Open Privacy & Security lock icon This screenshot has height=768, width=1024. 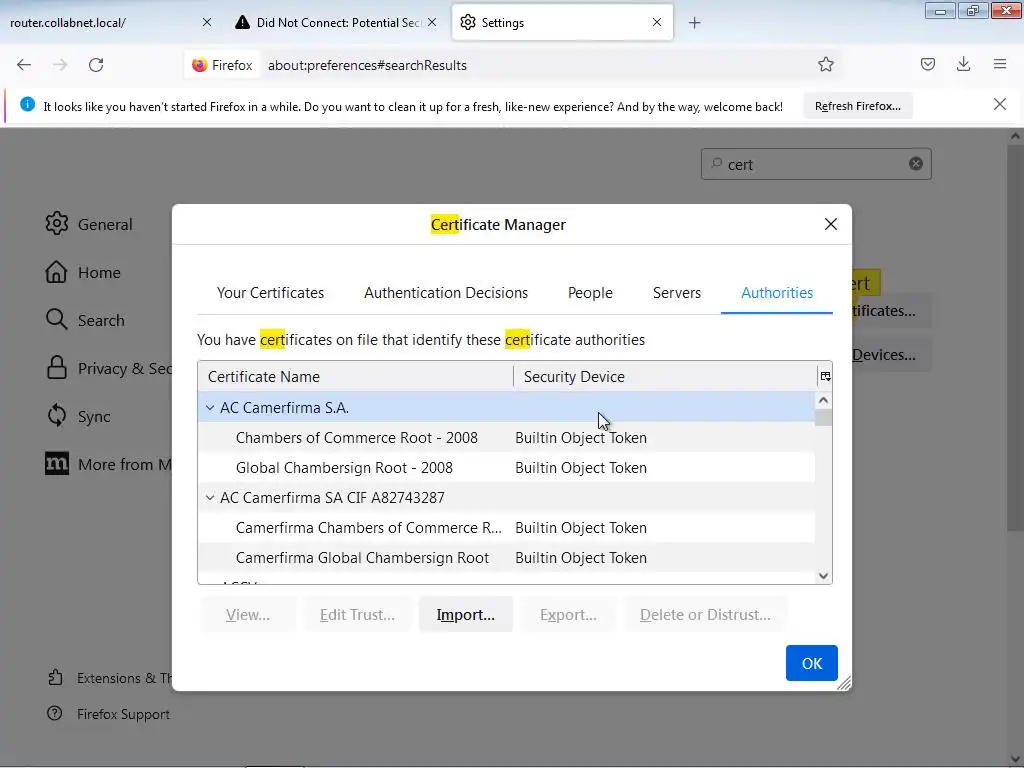[x=57, y=368]
